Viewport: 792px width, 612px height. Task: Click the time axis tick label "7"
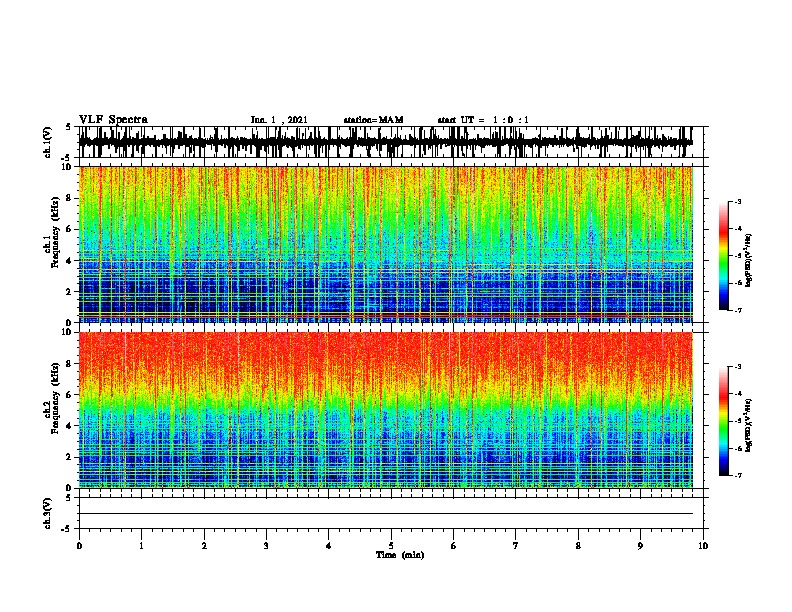(516, 546)
